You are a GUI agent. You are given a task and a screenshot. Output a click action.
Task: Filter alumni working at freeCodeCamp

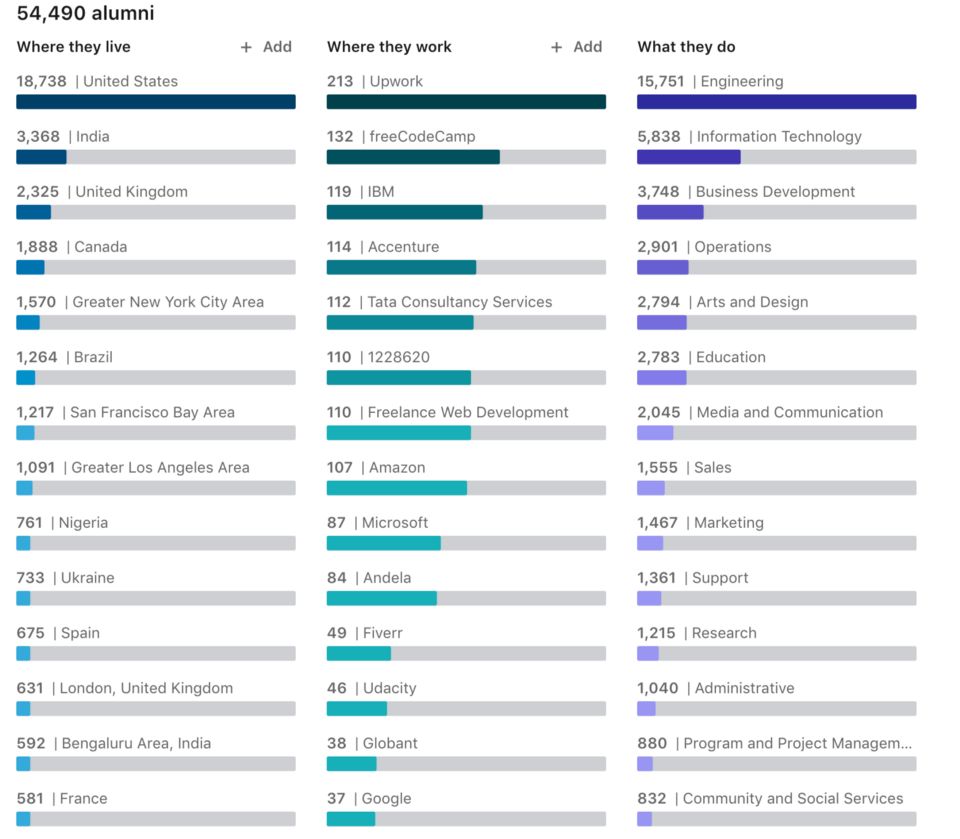465,156
